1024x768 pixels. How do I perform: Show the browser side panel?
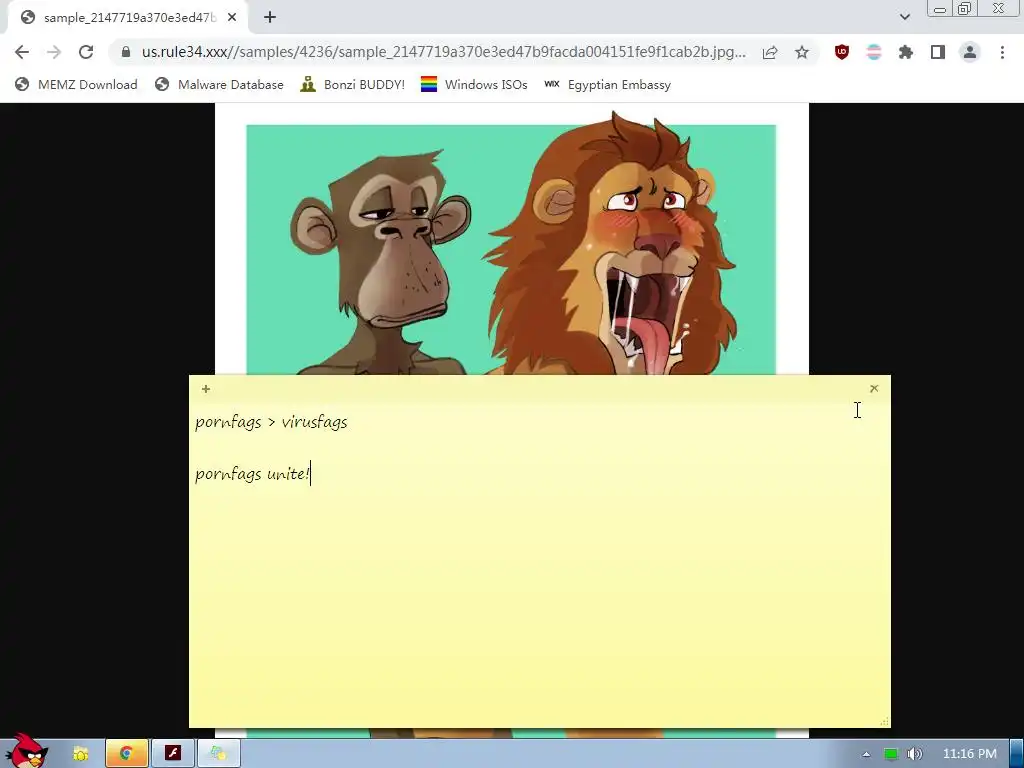pyautogui.click(x=938, y=52)
